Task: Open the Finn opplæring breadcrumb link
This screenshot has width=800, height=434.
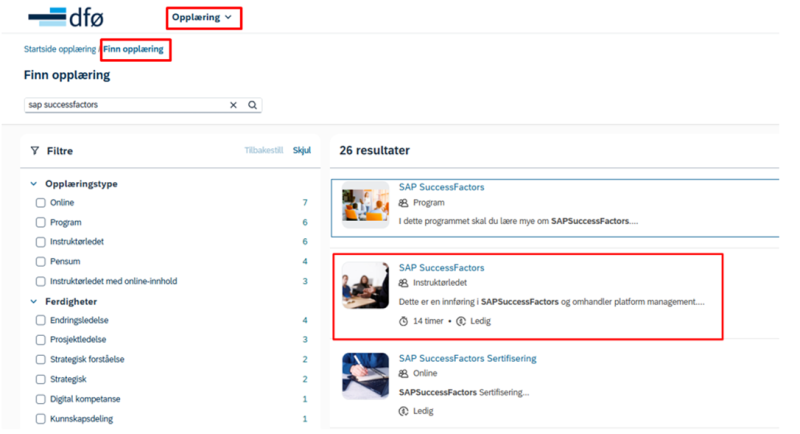Action: point(134,49)
